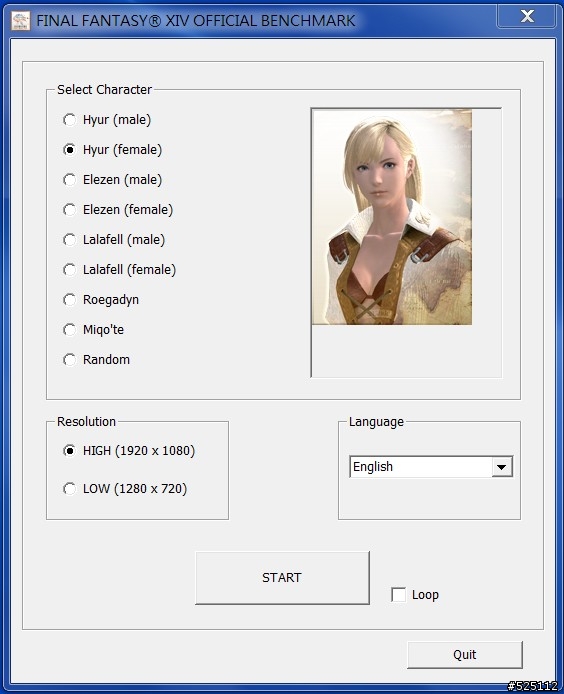Select Roegadyn as the character
This screenshot has width=564, height=694.
101,300
